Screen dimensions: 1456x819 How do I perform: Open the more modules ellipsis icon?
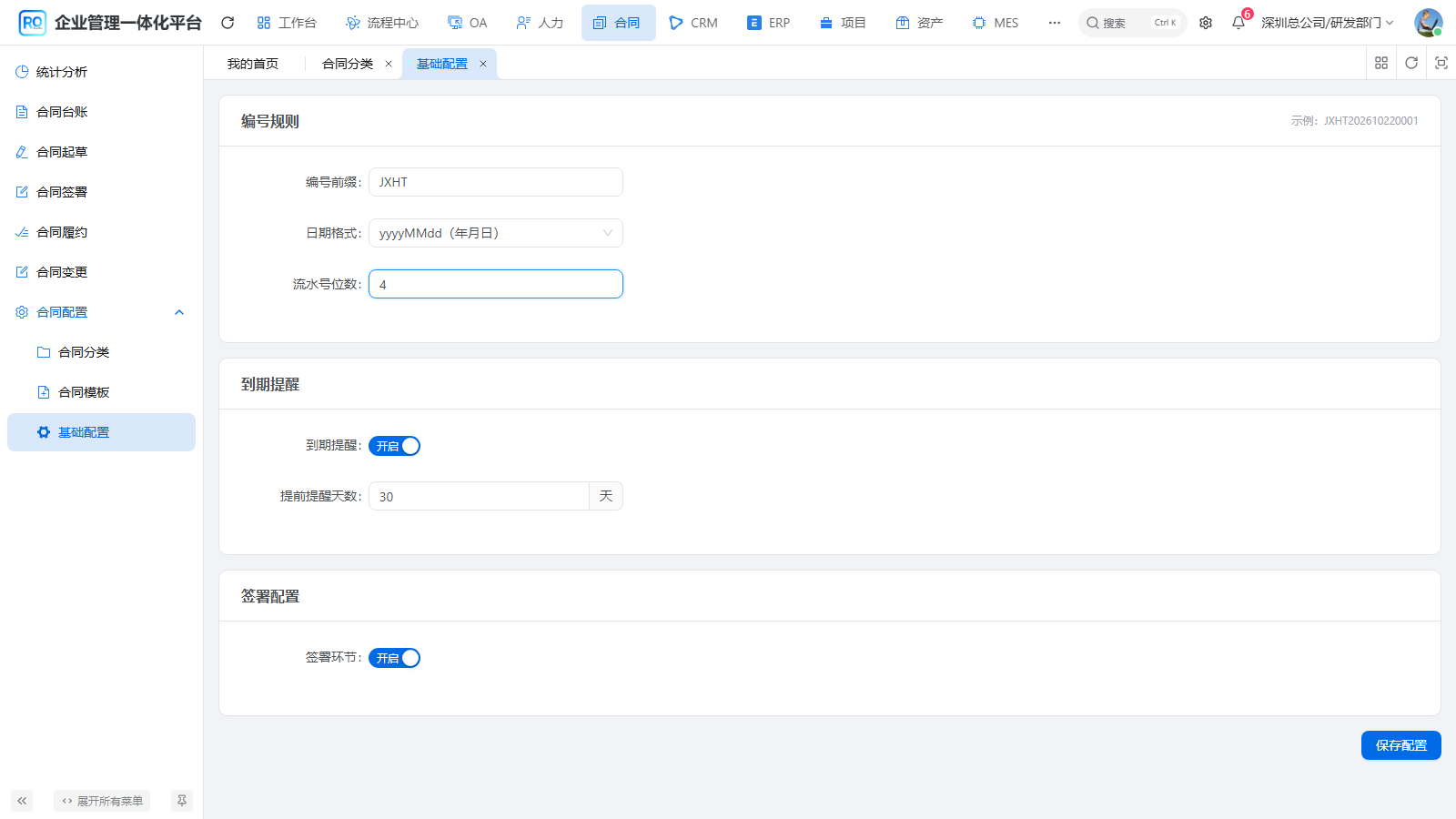1055,23
